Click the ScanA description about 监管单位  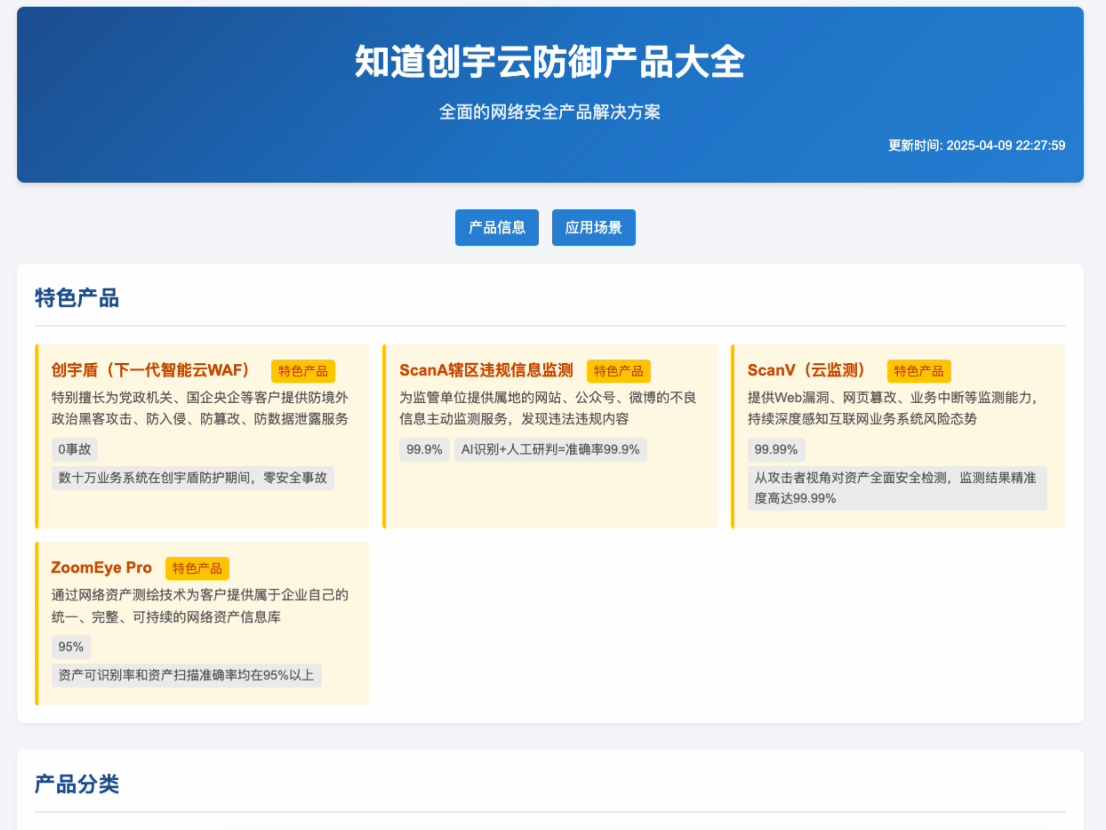click(548, 408)
